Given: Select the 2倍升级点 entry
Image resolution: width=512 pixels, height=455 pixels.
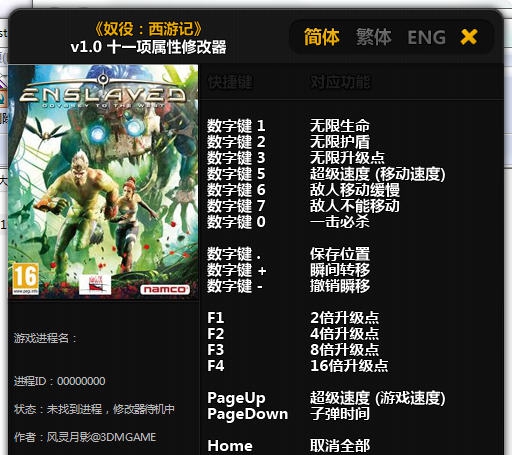Looking at the screenshot, I should click(344, 318).
